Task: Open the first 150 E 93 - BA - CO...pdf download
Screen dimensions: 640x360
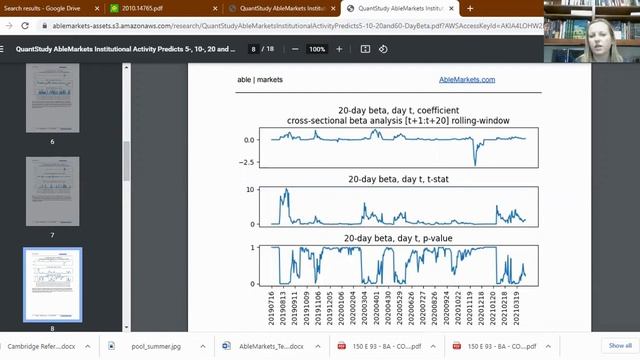Action: click(x=387, y=346)
